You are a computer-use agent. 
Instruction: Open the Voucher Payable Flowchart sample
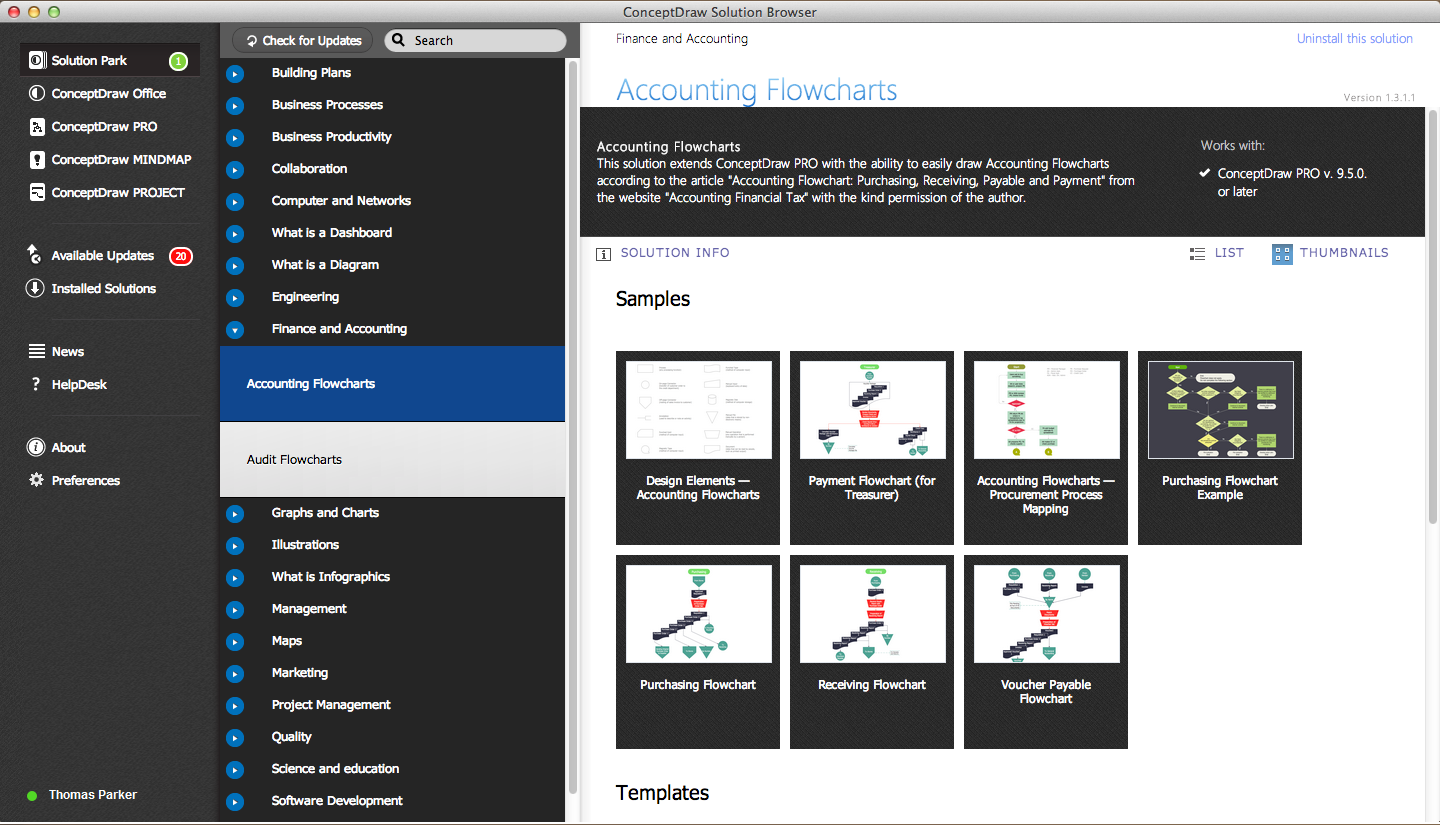[x=1046, y=652]
